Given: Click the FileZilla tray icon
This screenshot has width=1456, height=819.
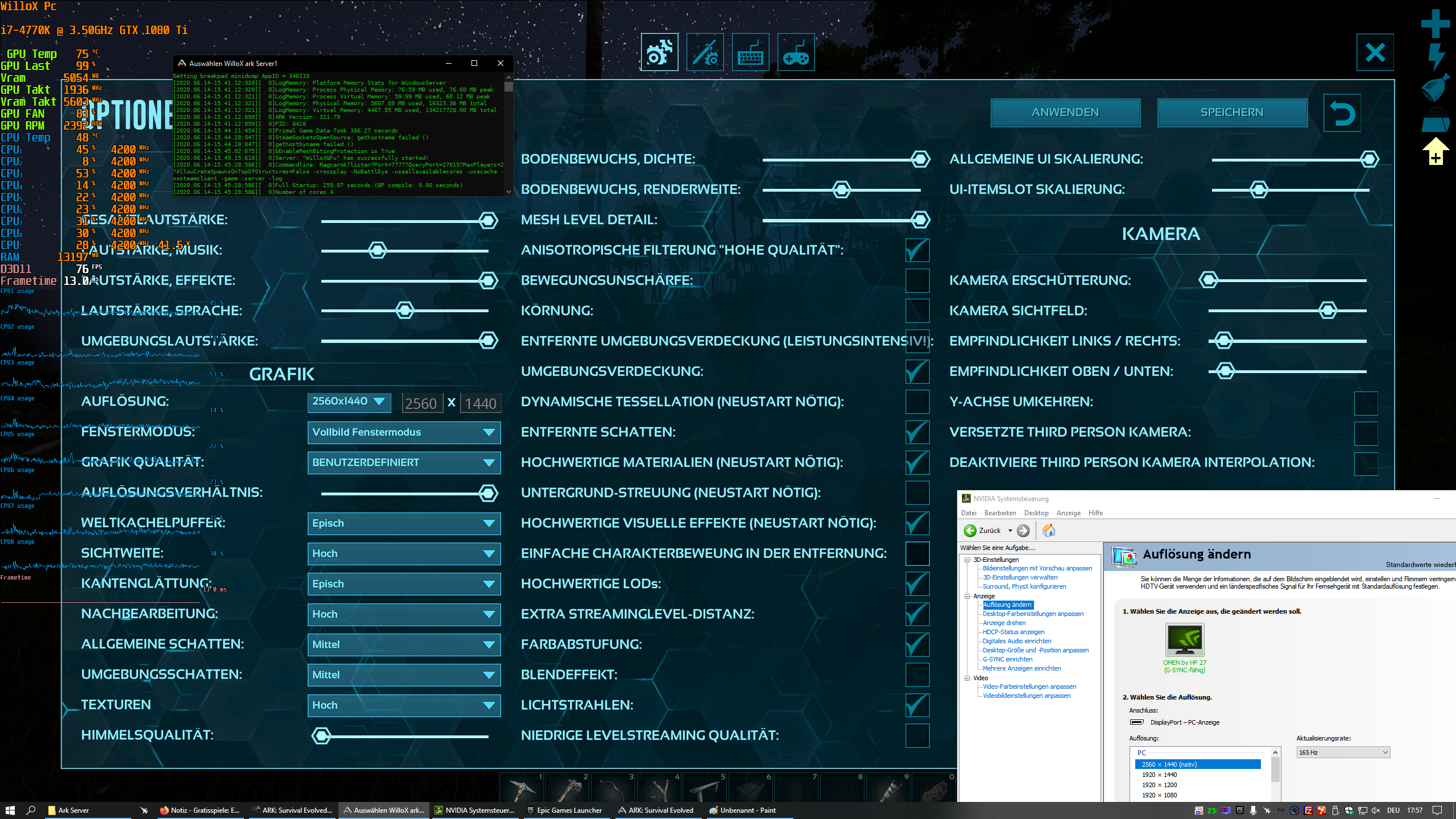Looking at the screenshot, I should [x=1308, y=810].
